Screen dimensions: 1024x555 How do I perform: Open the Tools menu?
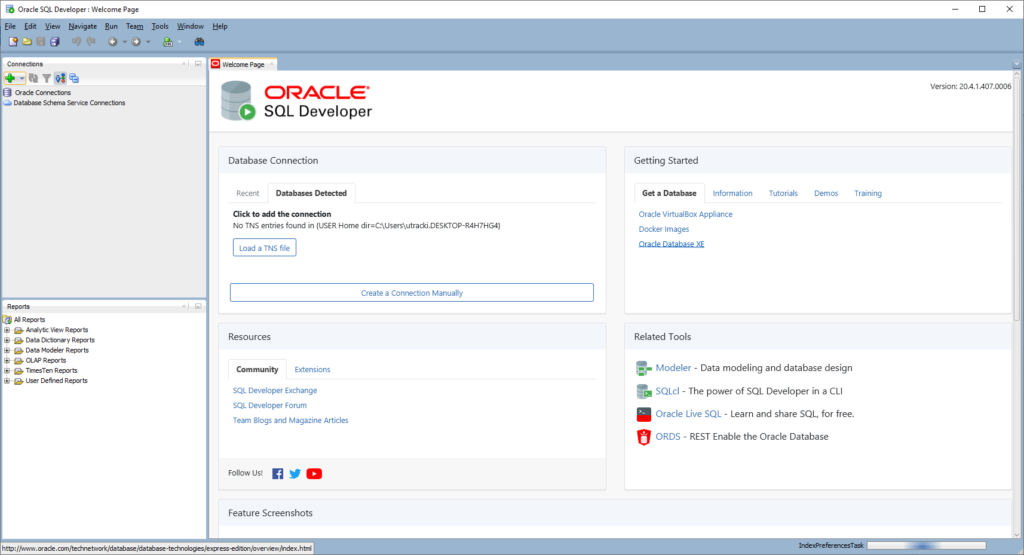(x=160, y=26)
